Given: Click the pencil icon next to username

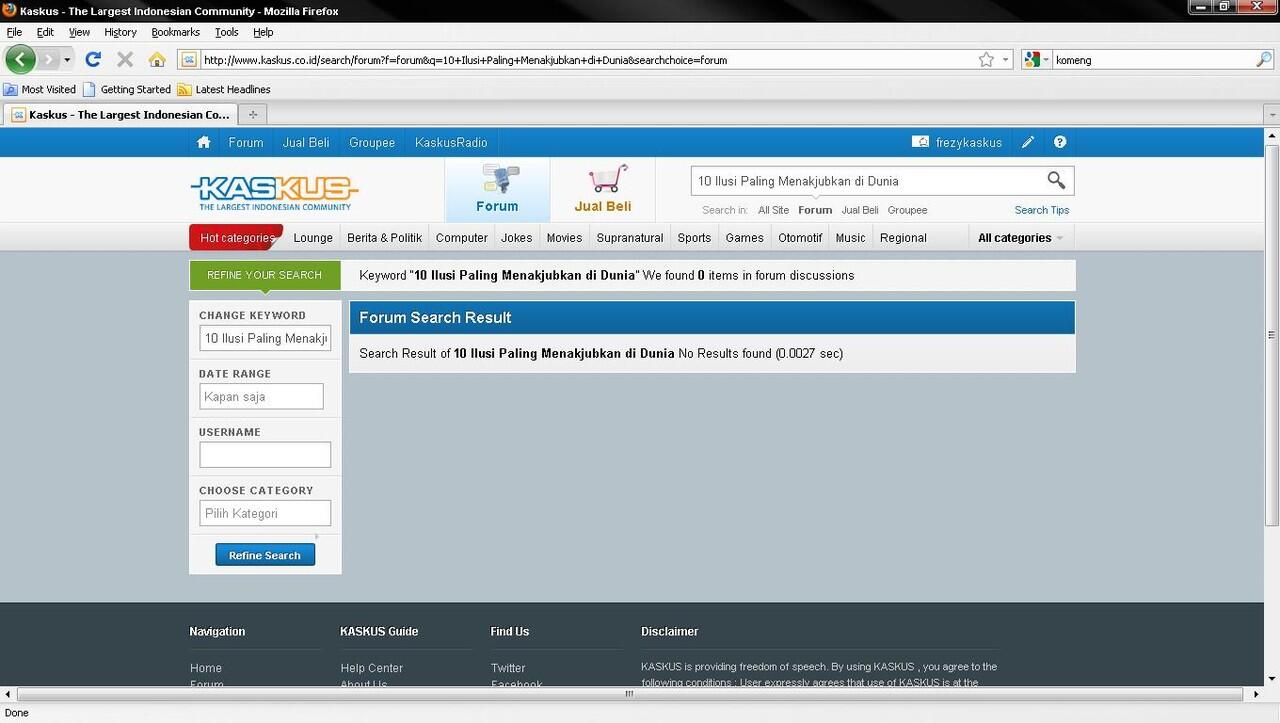Looking at the screenshot, I should (x=1027, y=142).
